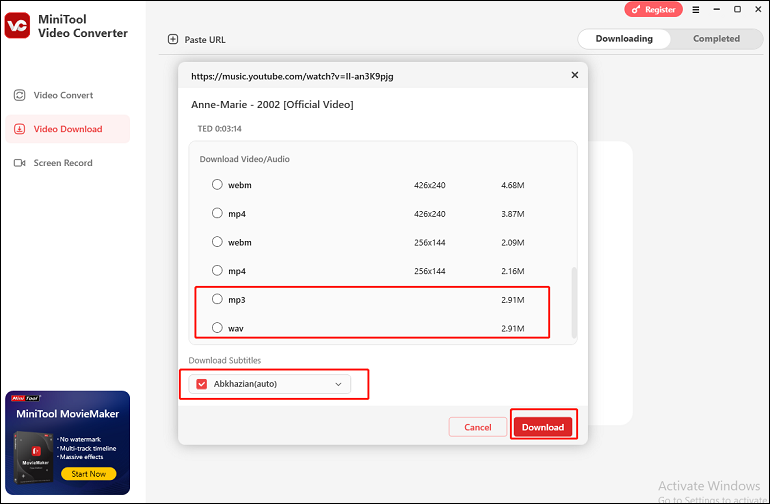Image resolution: width=770 pixels, height=504 pixels.
Task: Select the wav audio radio button
Action: [x=217, y=328]
